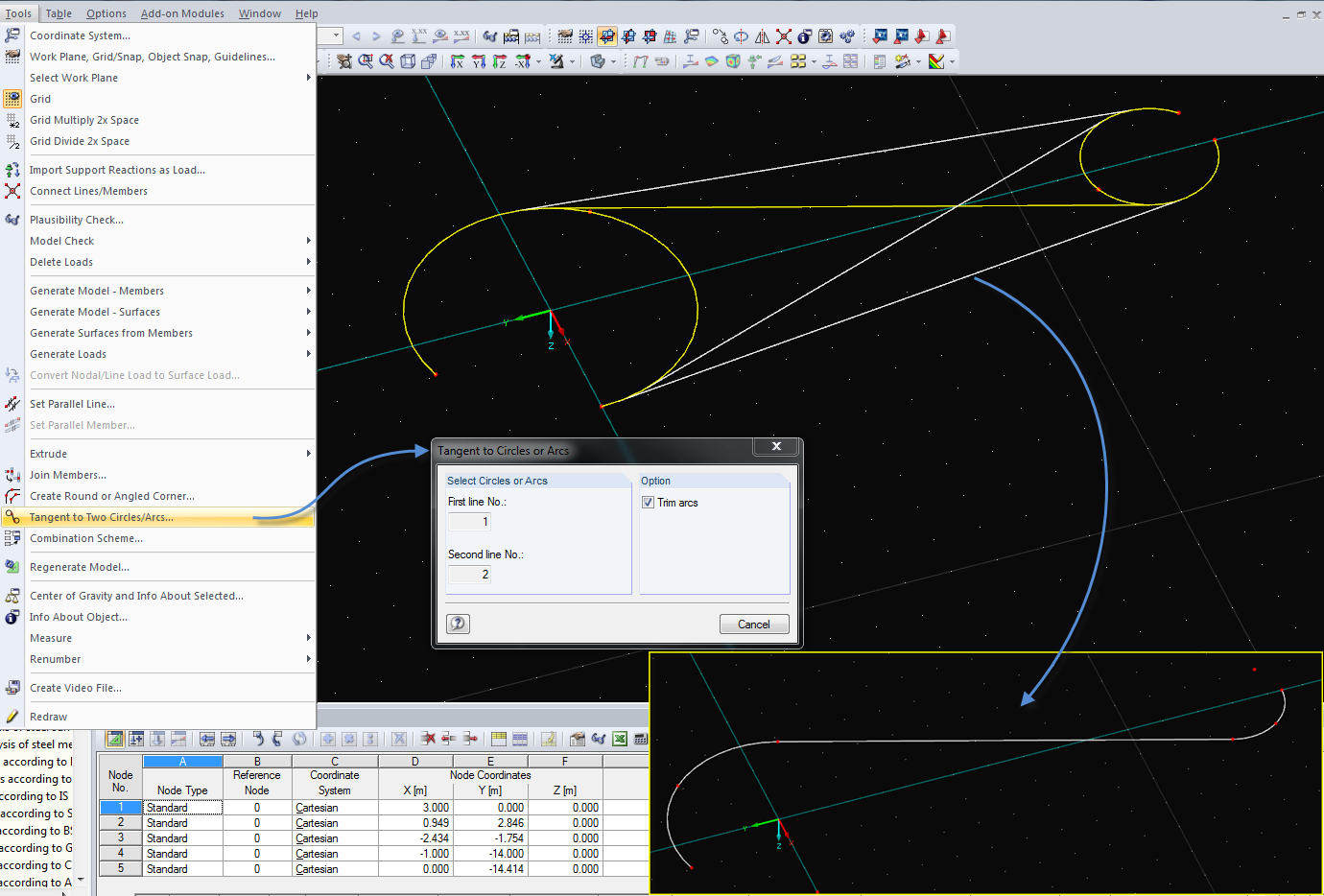Open the Add-on Modules menu
The image size is (1324, 896).
pos(182,13)
